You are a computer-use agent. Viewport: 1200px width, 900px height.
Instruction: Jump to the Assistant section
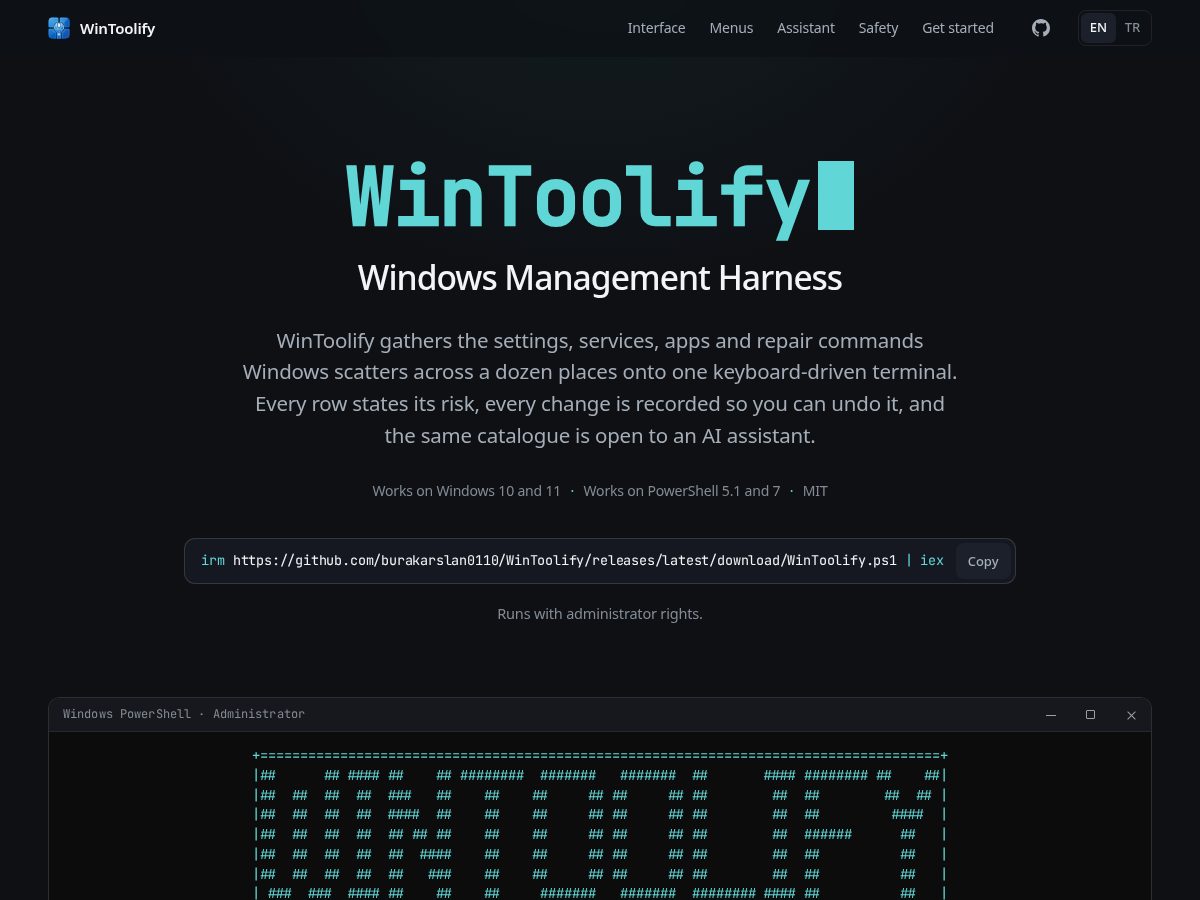point(806,28)
